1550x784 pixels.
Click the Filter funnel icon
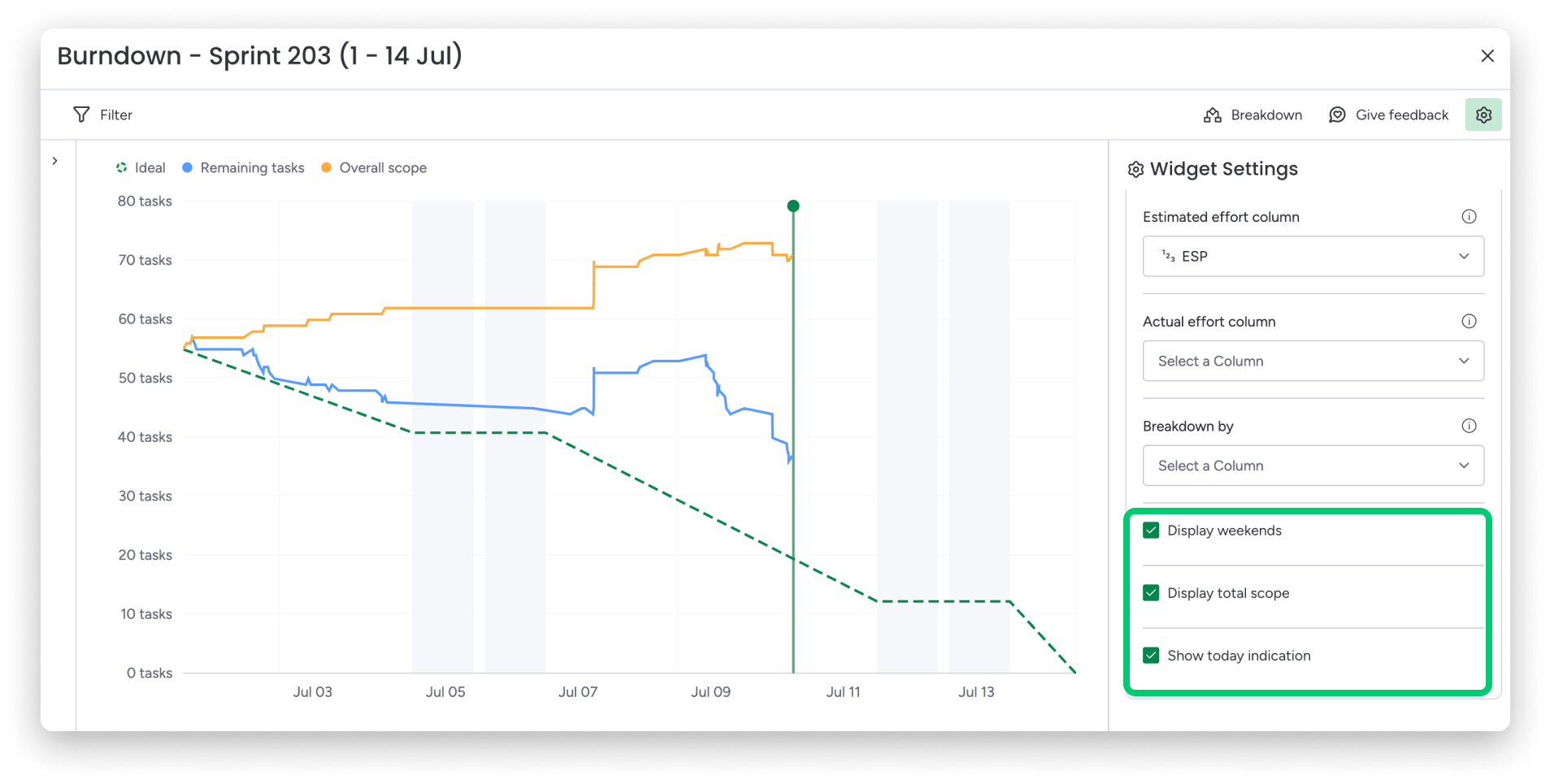pyautogui.click(x=80, y=115)
